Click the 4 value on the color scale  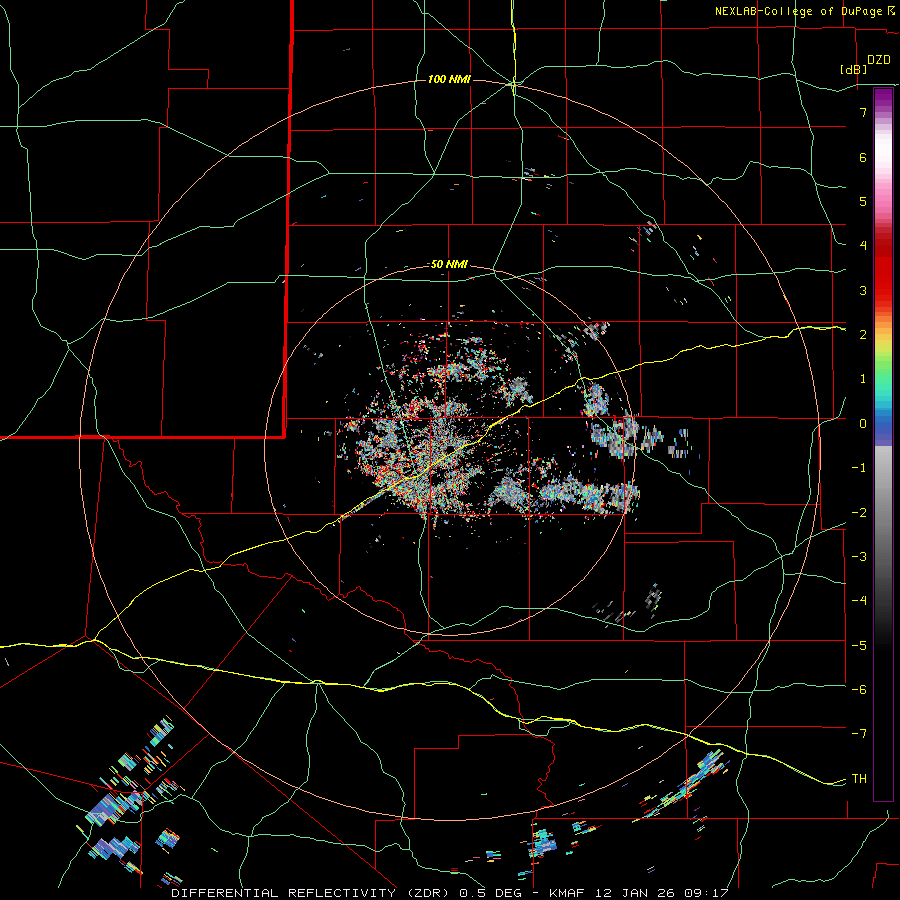[863, 246]
